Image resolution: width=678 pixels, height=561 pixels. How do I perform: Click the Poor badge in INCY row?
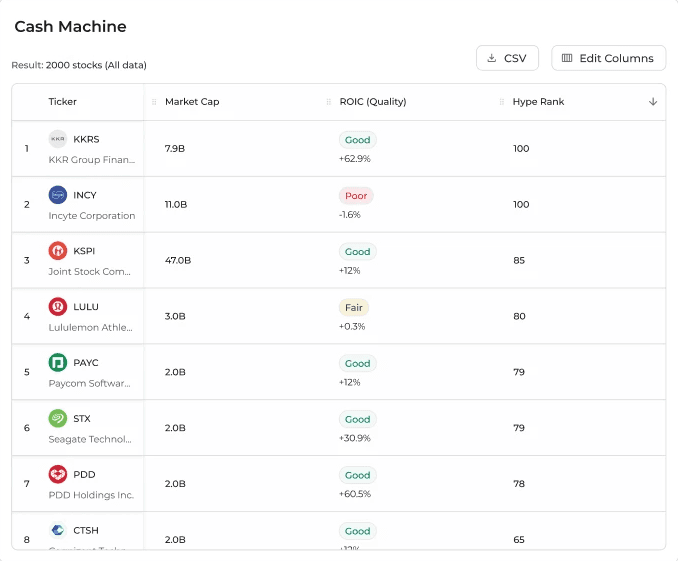coord(356,196)
